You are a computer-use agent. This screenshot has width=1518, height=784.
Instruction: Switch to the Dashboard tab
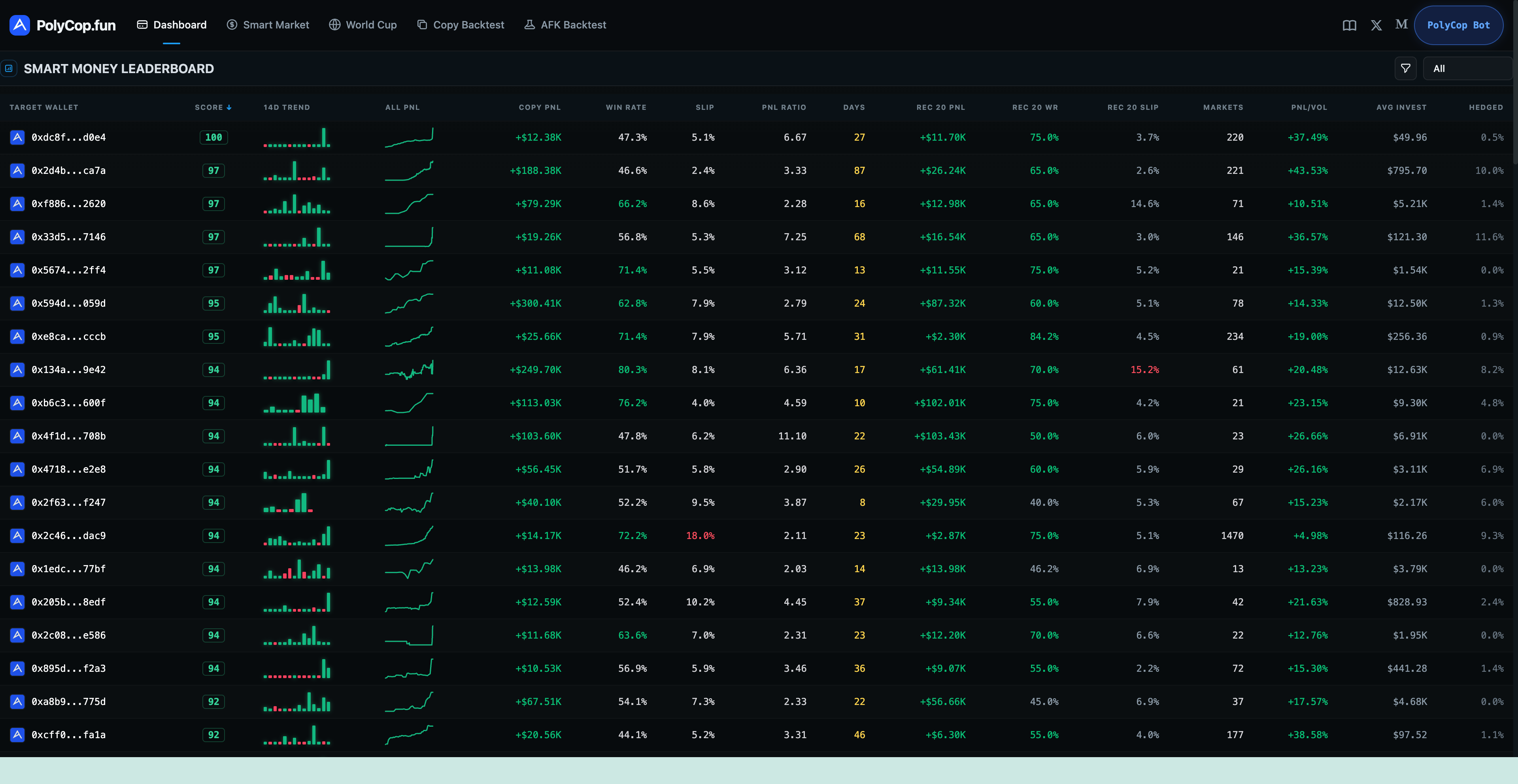pos(172,25)
